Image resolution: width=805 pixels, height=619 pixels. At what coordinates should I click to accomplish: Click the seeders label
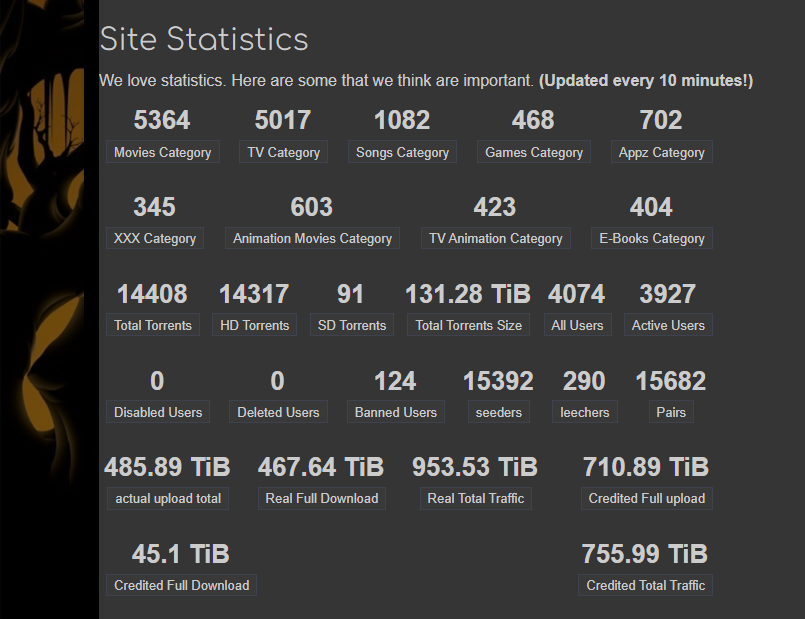pos(499,412)
